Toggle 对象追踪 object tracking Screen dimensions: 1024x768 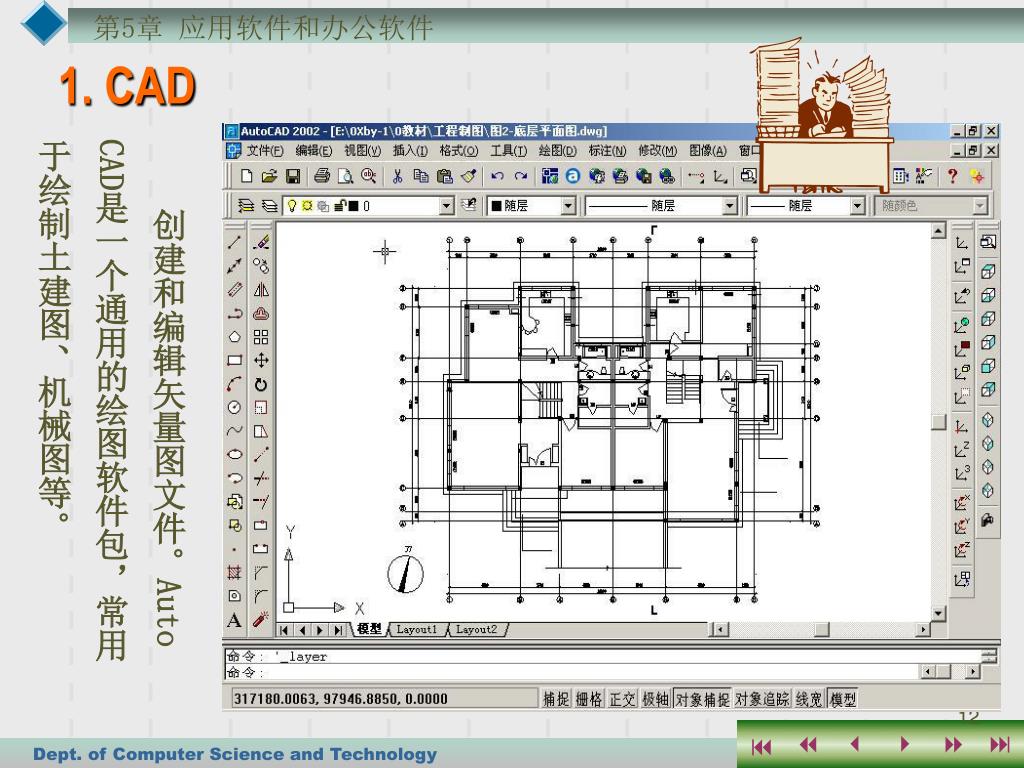point(762,699)
